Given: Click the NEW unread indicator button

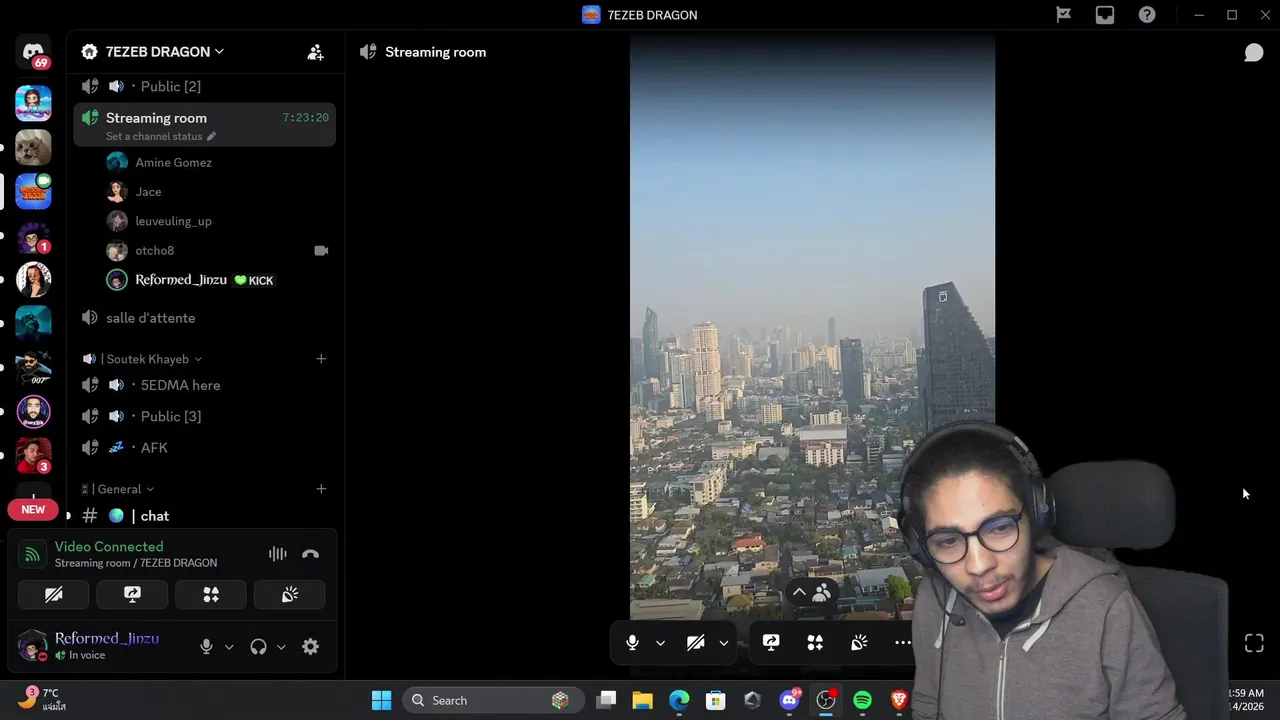Looking at the screenshot, I should tap(33, 510).
